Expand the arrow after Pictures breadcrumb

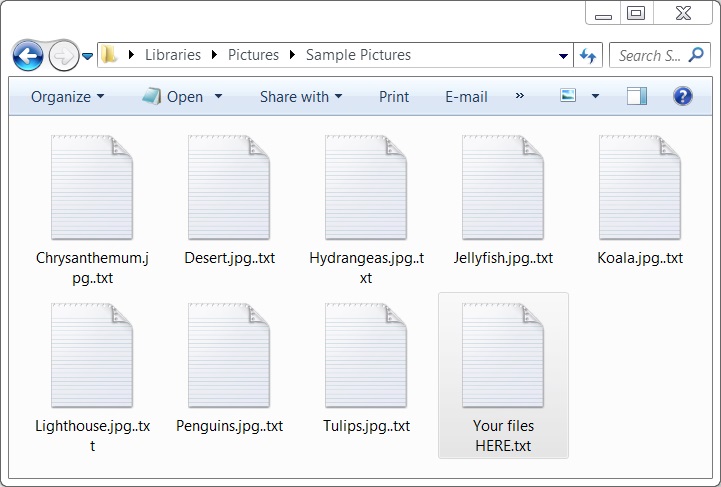click(292, 55)
